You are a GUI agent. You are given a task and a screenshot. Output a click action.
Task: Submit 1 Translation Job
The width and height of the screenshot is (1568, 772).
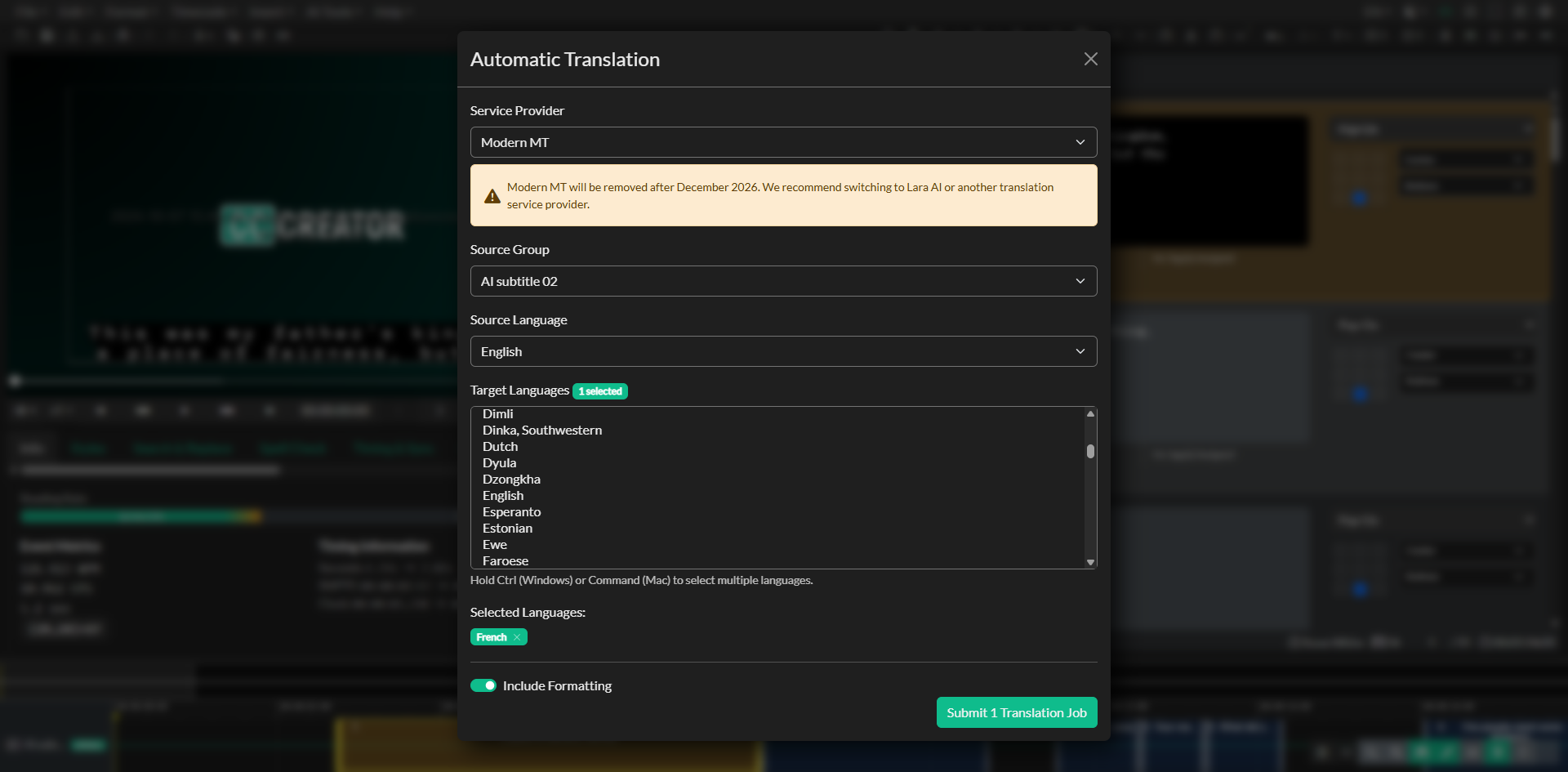1017,712
